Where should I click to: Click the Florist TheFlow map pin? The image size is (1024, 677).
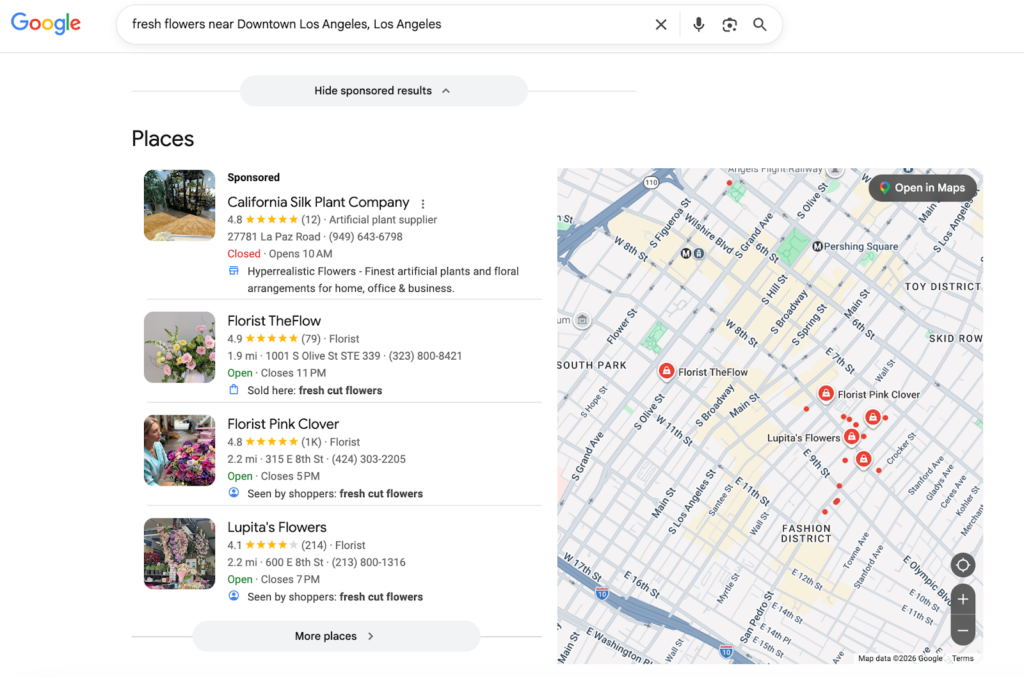[667, 371]
